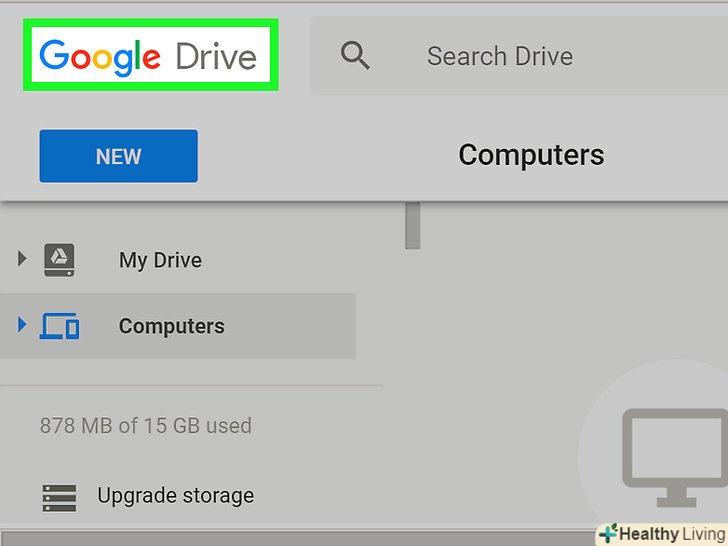
Task: Click the Computers heading title
Action: pos(531,155)
